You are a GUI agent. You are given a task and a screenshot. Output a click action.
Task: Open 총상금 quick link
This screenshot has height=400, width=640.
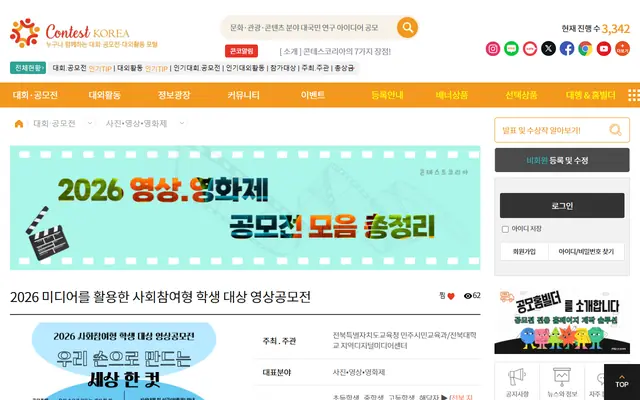(344, 68)
